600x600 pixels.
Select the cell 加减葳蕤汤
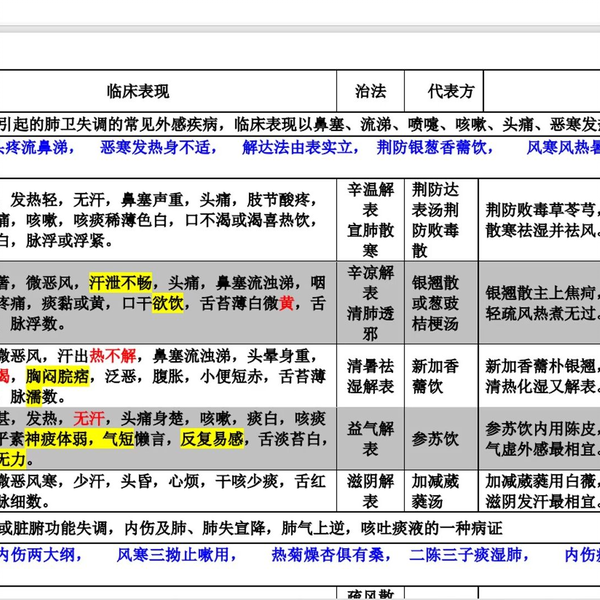pyautogui.click(x=441, y=491)
